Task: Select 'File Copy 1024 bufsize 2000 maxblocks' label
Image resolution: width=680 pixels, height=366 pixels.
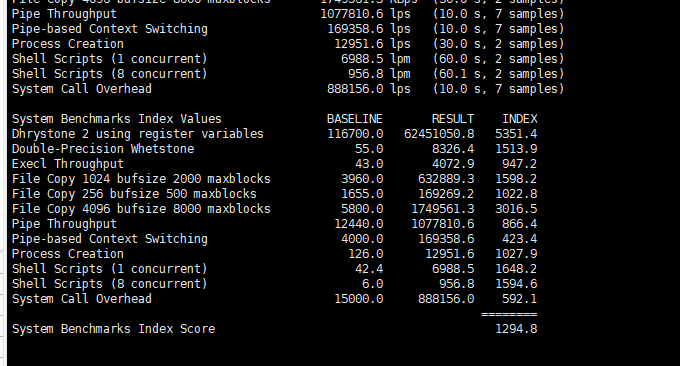Action: pos(141,179)
